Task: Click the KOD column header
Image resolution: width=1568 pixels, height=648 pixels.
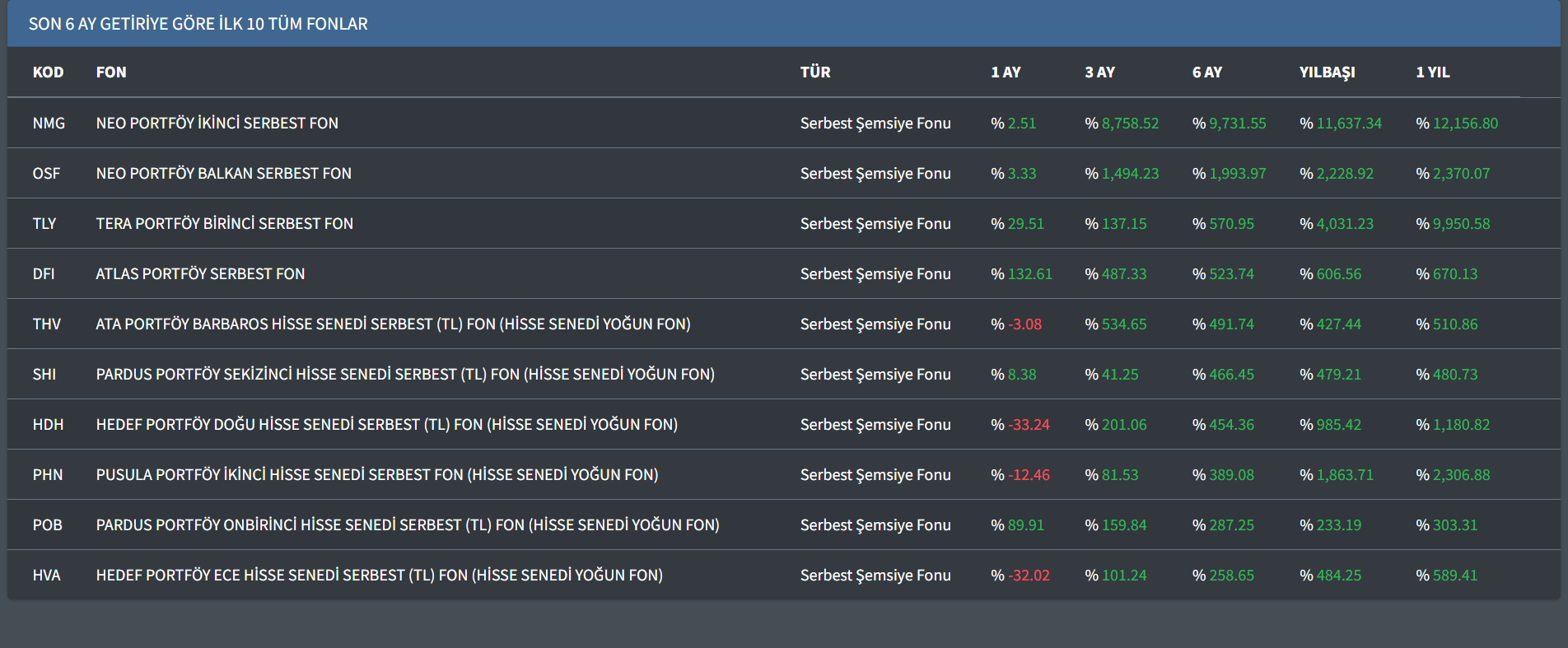Action: coord(48,72)
